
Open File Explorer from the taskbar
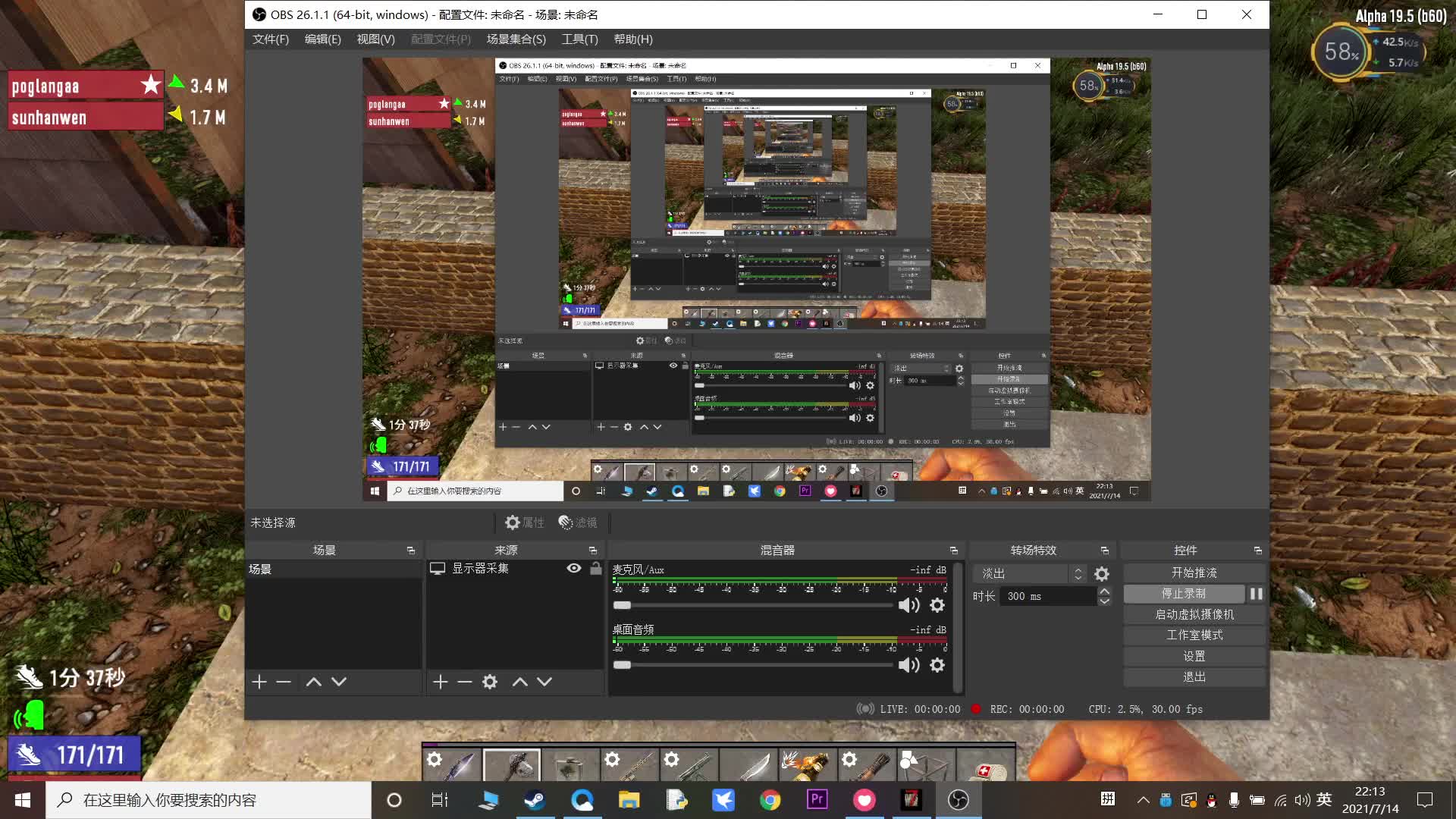click(x=629, y=800)
